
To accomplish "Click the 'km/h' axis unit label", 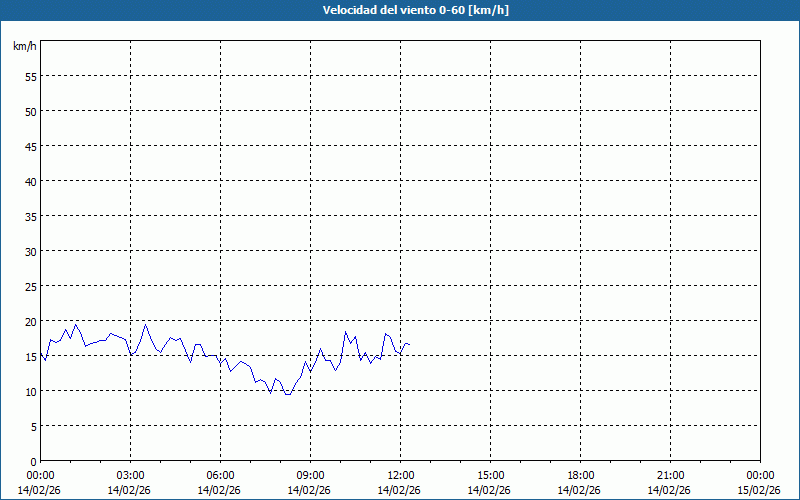I will [24, 46].
